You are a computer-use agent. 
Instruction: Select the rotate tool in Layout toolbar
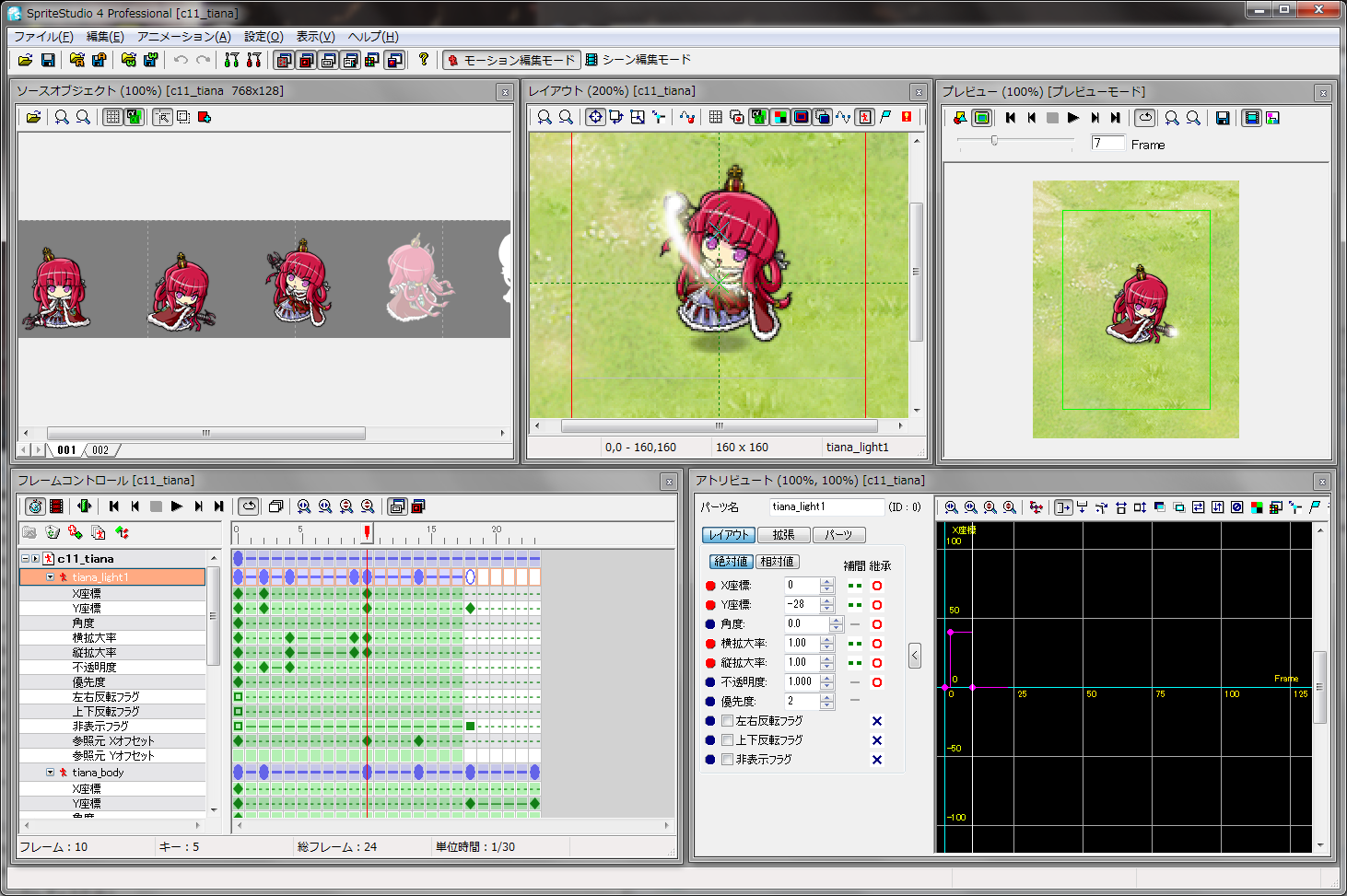coord(616,117)
